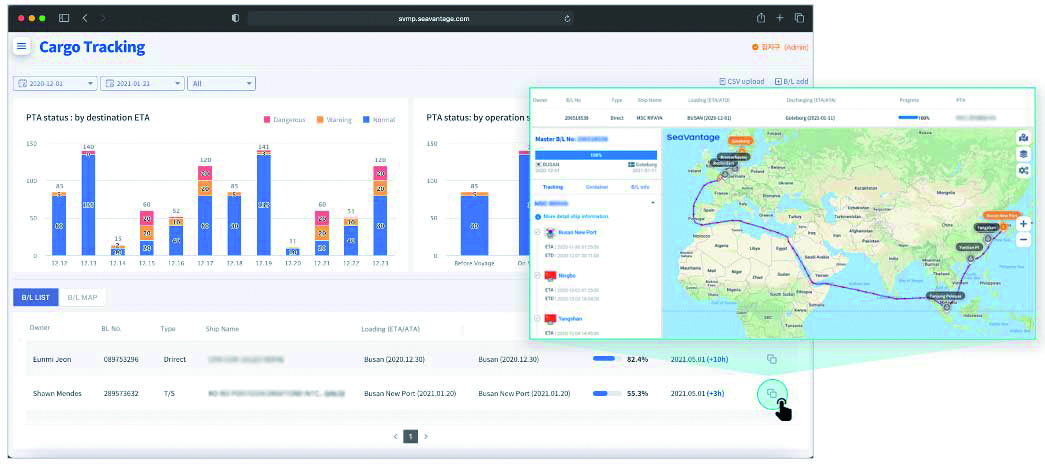Select the Eunmi Jeon row owner cell
This screenshot has height=466, width=1045.
pos(52,359)
